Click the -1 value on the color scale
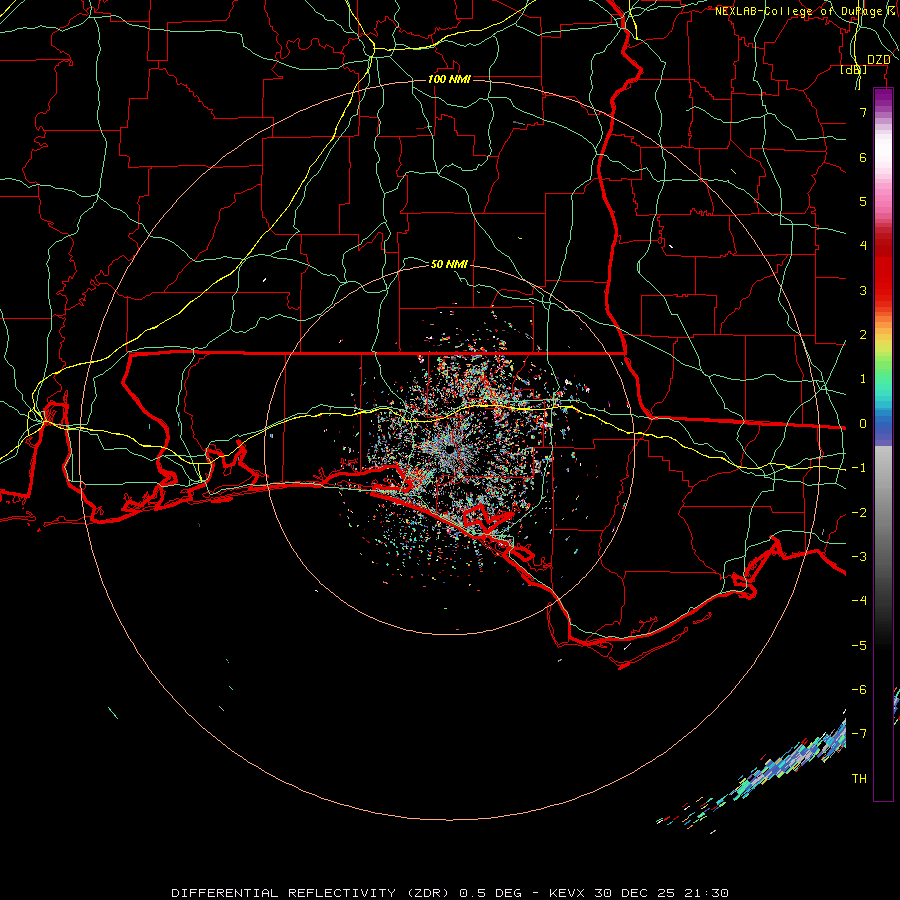 859,468
